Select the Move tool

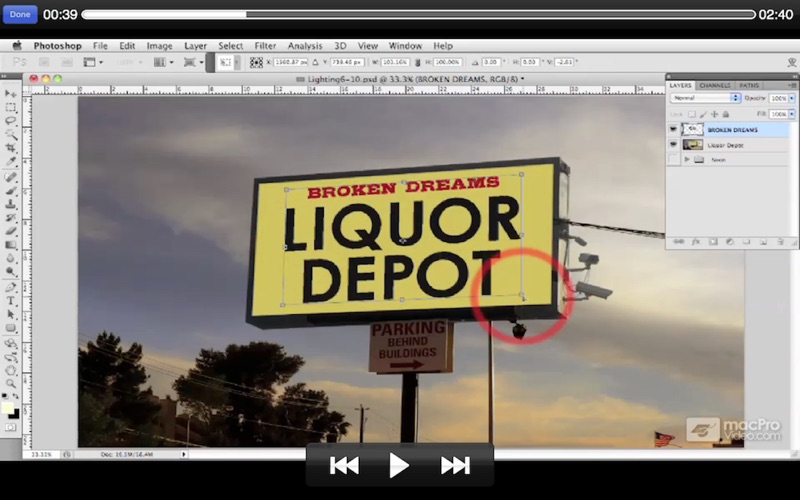[10, 94]
